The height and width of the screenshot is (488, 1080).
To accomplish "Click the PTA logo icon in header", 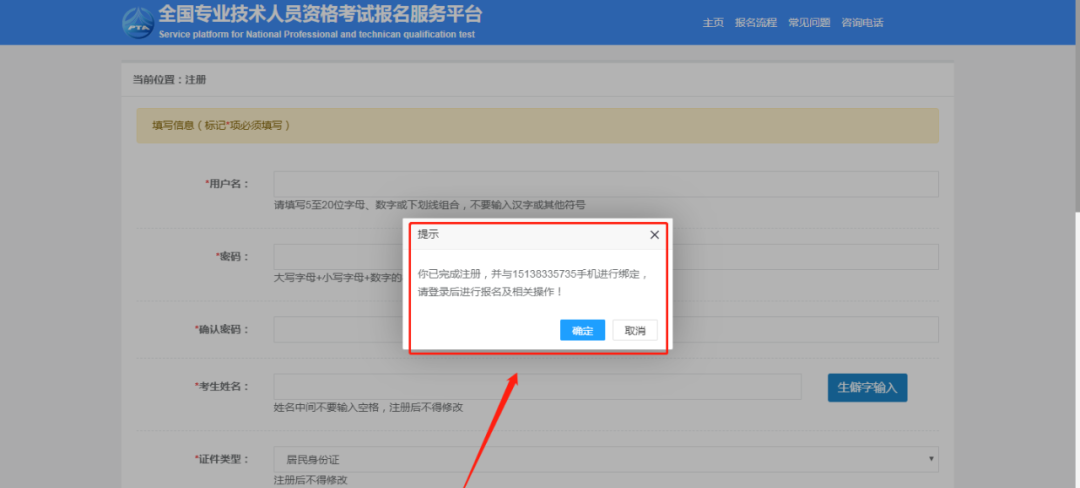I will coord(137,22).
